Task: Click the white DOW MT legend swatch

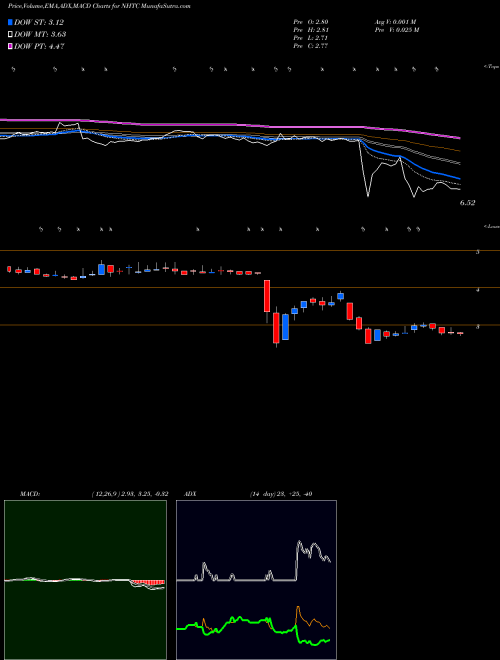Action: [11, 35]
